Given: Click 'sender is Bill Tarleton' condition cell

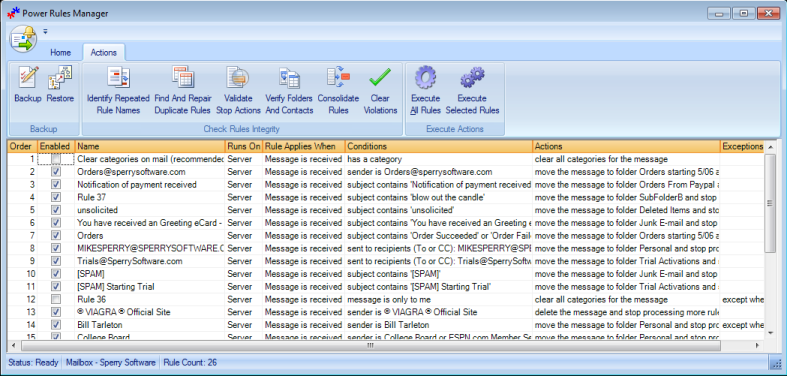Looking at the screenshot, I should [x=439, y=325].
